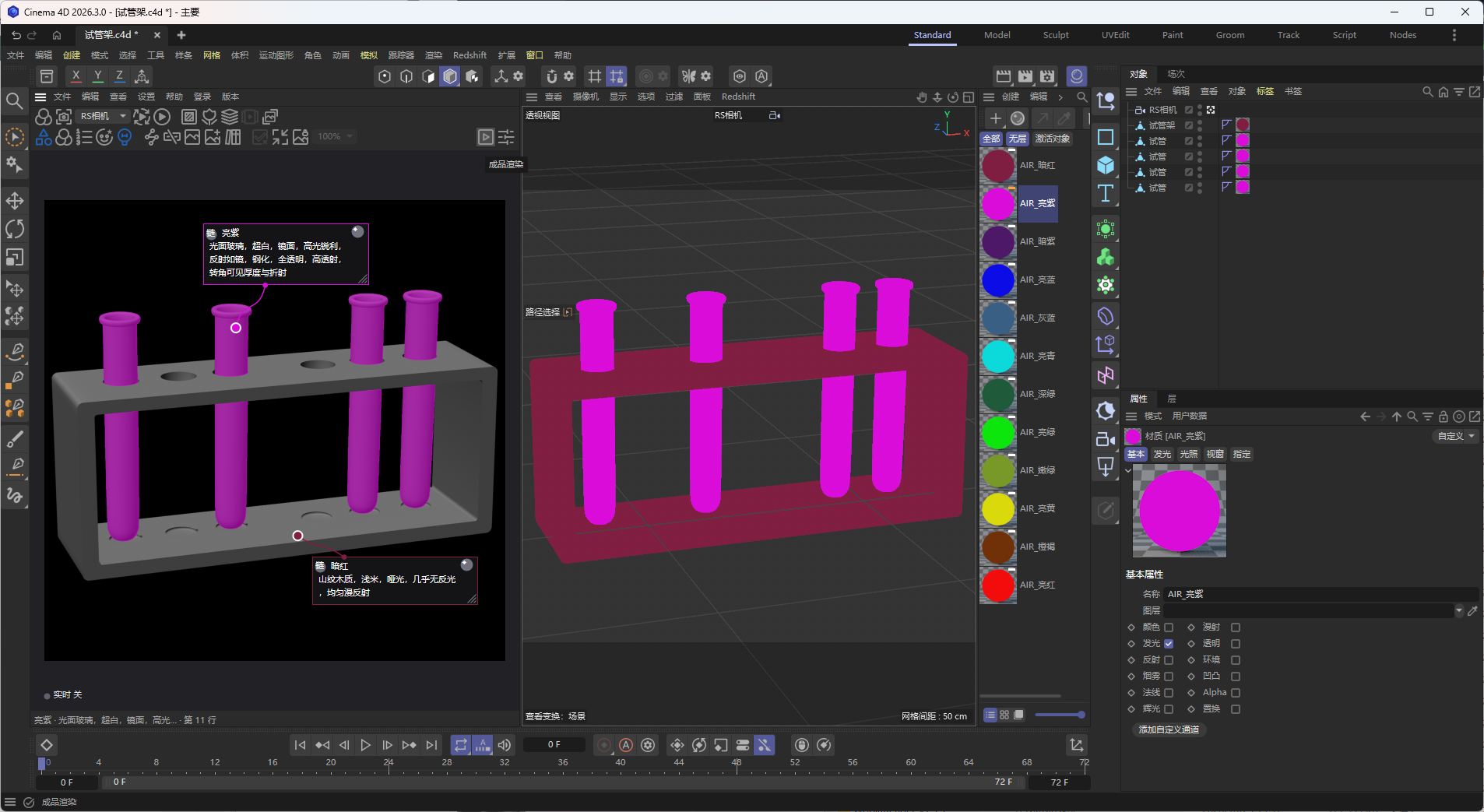Viewport: 1484px width, 812px height.
Task: Switch to the Sculpt layout tab
Action: (1056, 35)
